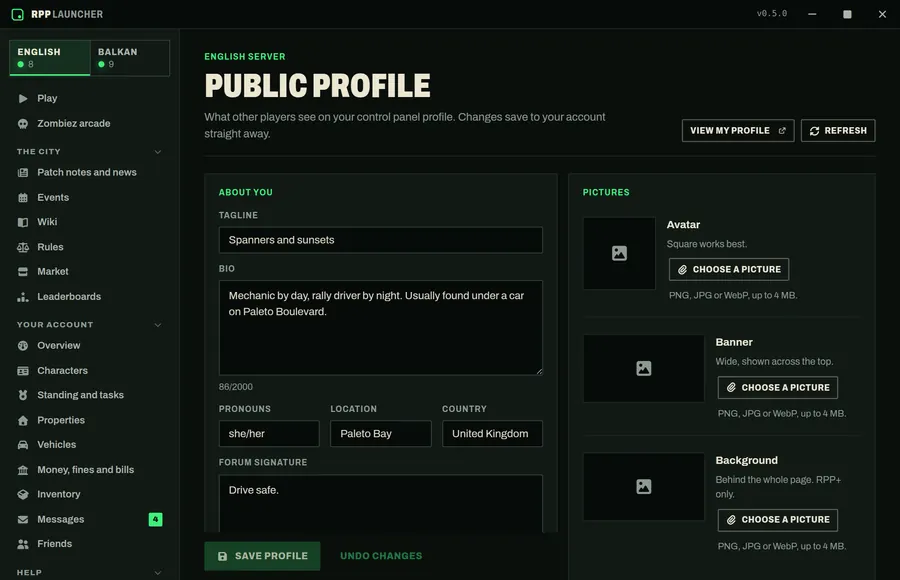Screen dimensions: 900x580
Task: Click the Vehicles car icon
Action: 23,445
